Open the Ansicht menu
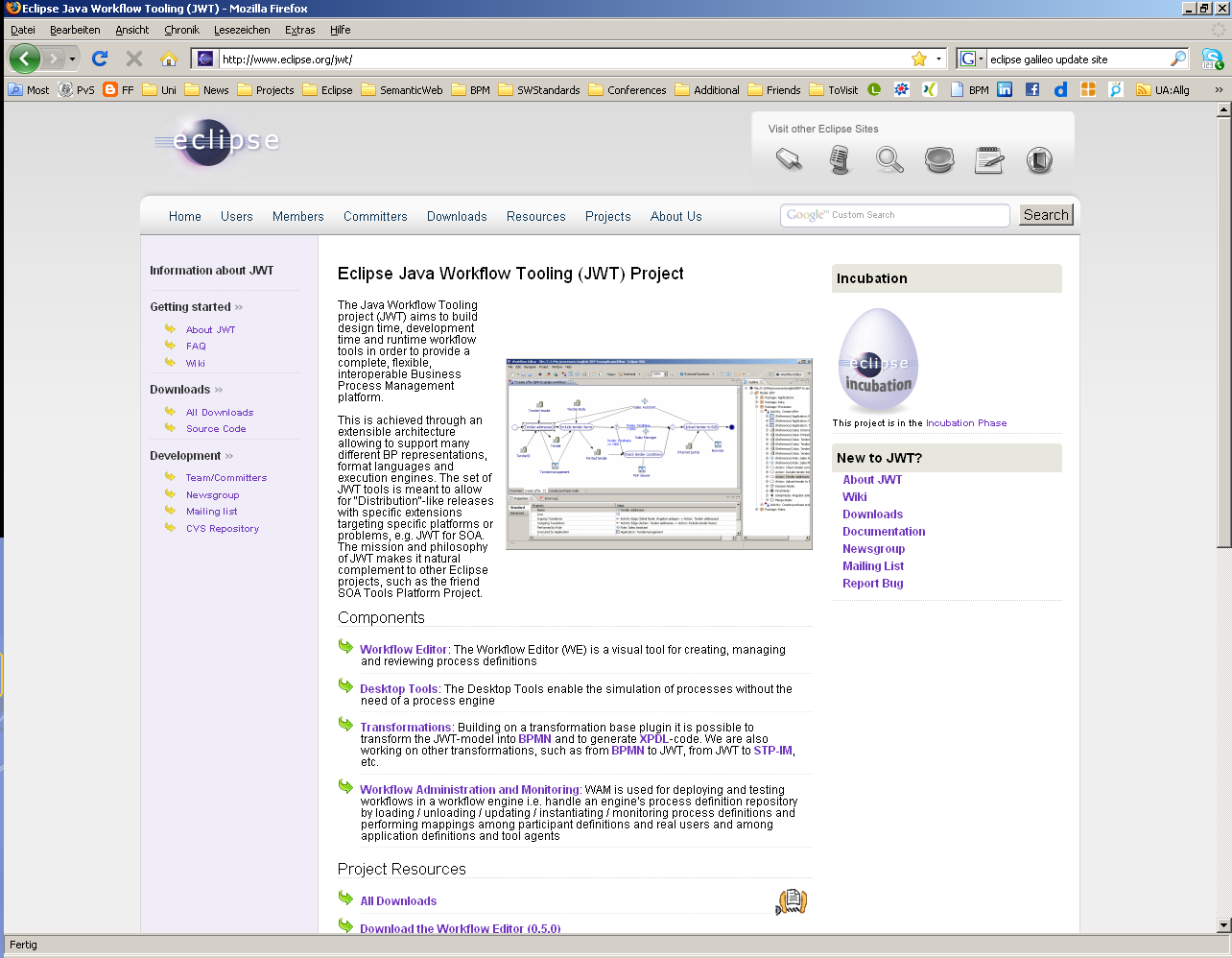Viewport: 1232px width, 958px height. pyautogui.click(x=132, y=30)
